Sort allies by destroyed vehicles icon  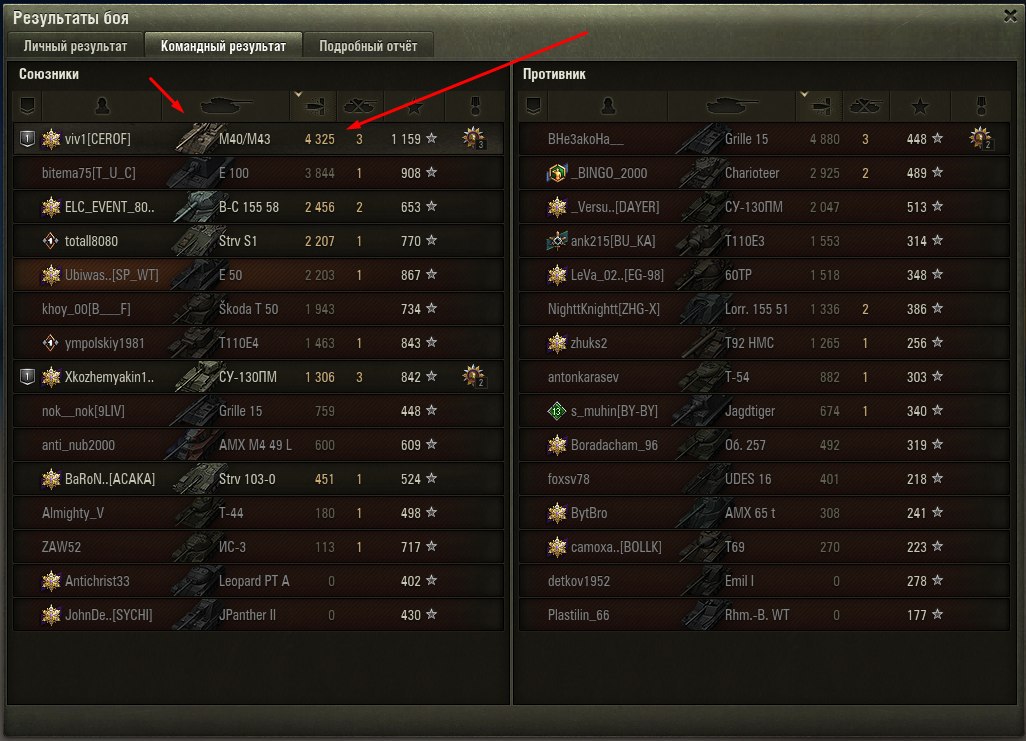tap(360, 106)
